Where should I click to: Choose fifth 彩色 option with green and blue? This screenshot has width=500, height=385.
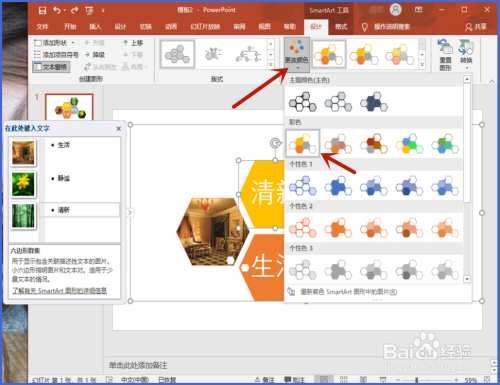click(445, 143)
